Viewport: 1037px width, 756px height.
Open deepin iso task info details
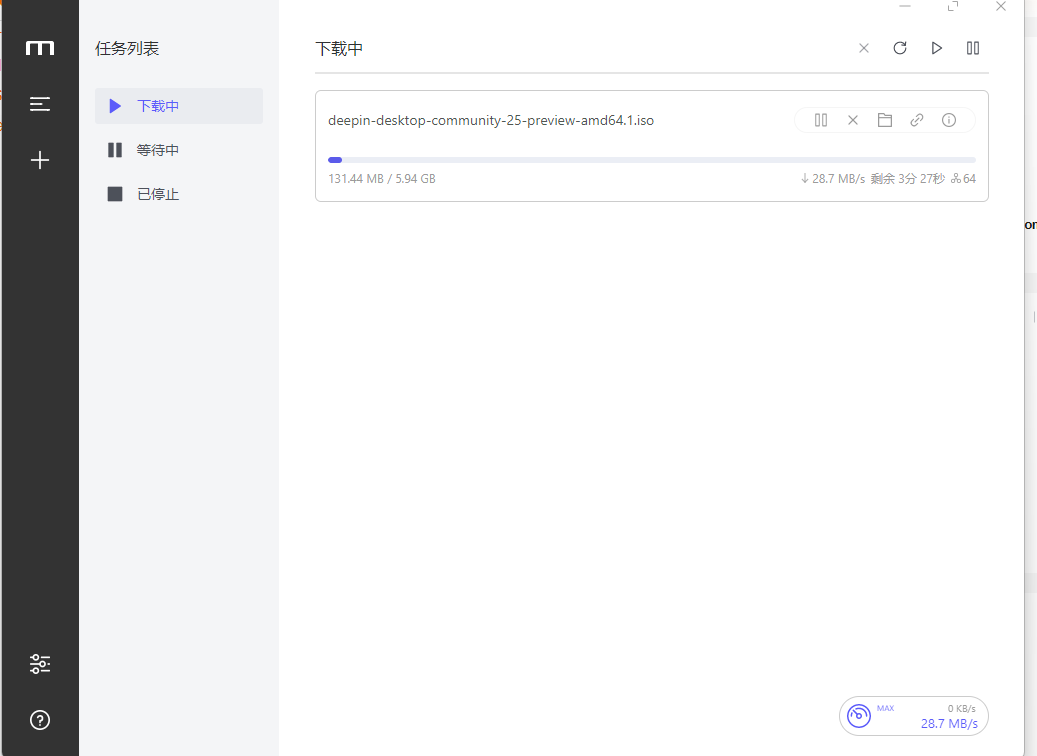pyautogui.click(x=949, y=120)
